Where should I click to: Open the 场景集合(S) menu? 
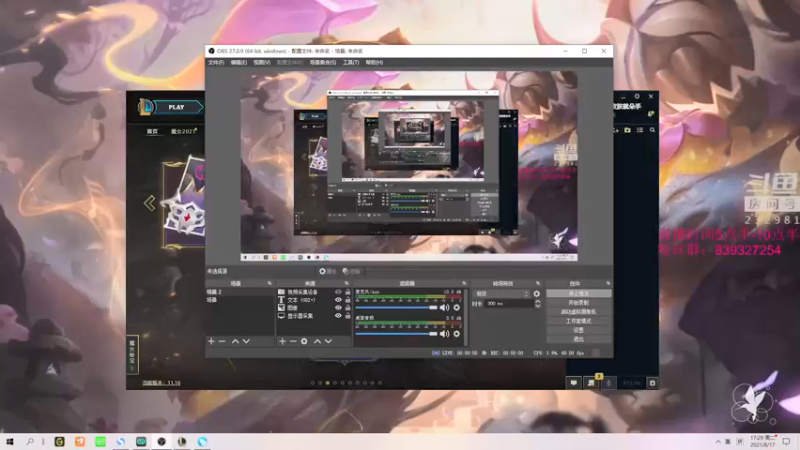pos(322,62)
